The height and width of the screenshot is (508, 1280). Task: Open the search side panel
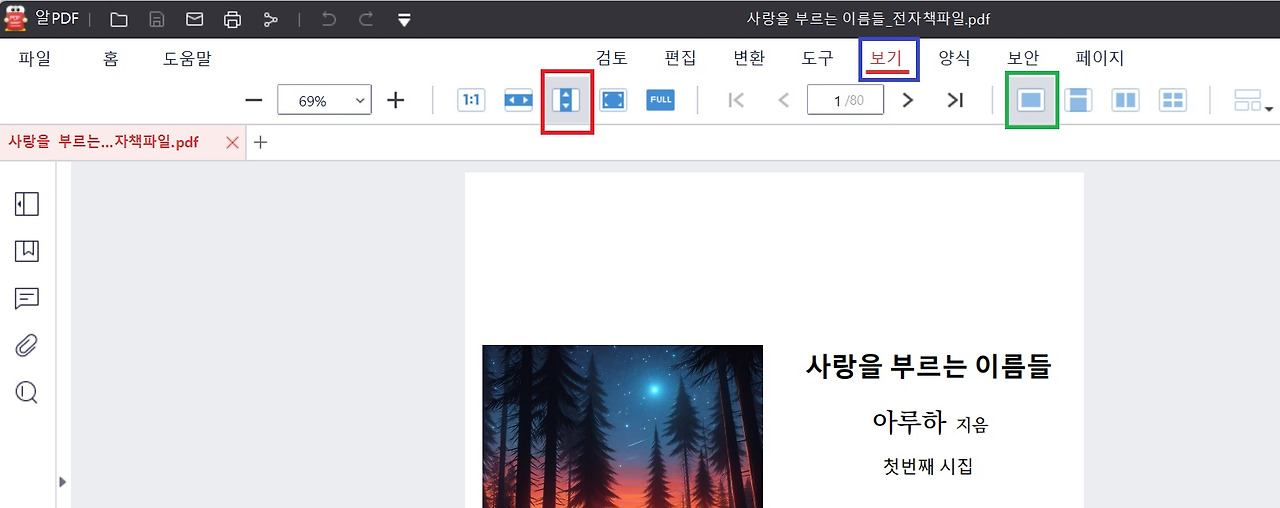click(27, 393)
